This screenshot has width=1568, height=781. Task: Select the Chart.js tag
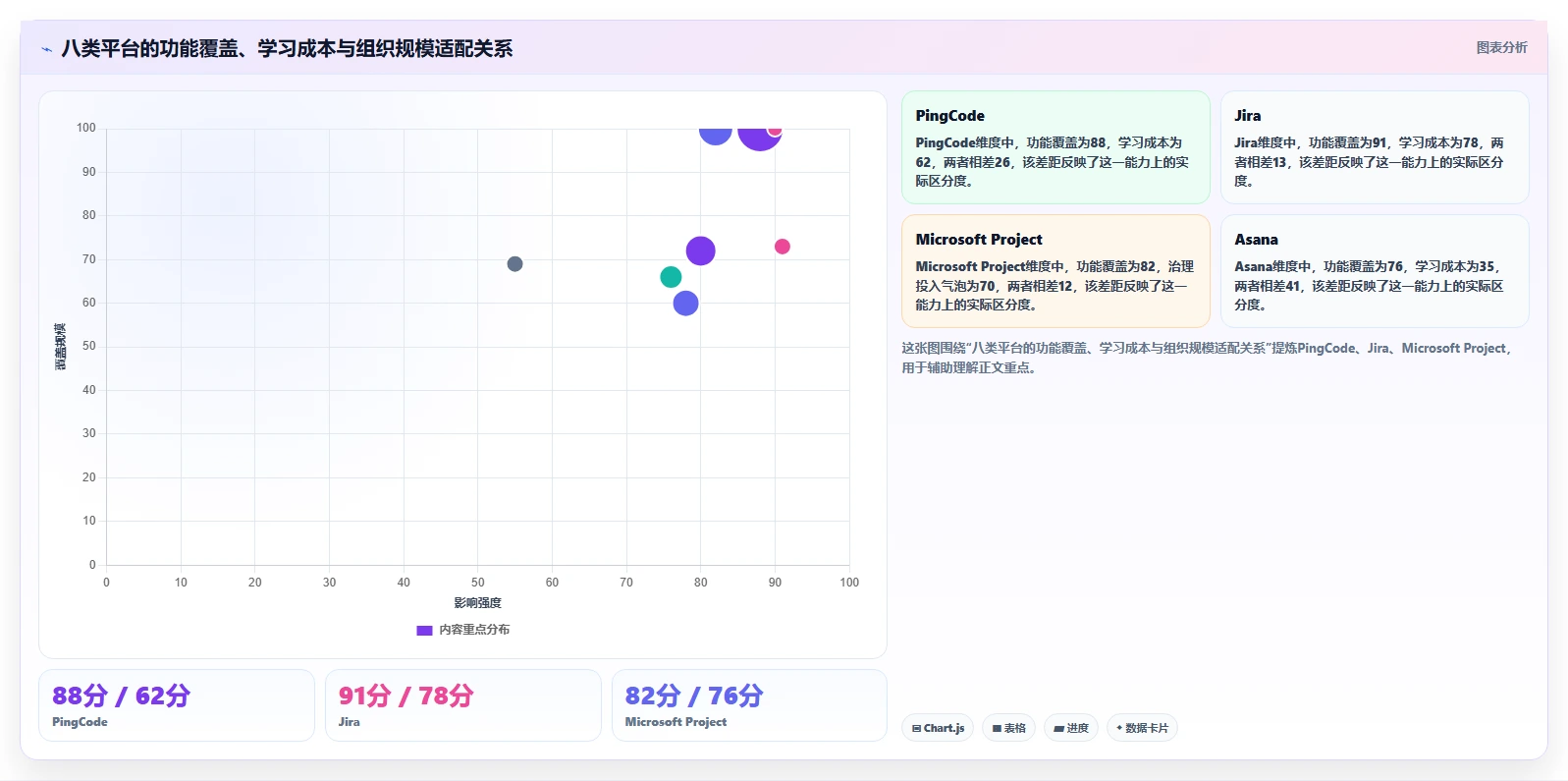pyautogui.click(x=938, y=728)
